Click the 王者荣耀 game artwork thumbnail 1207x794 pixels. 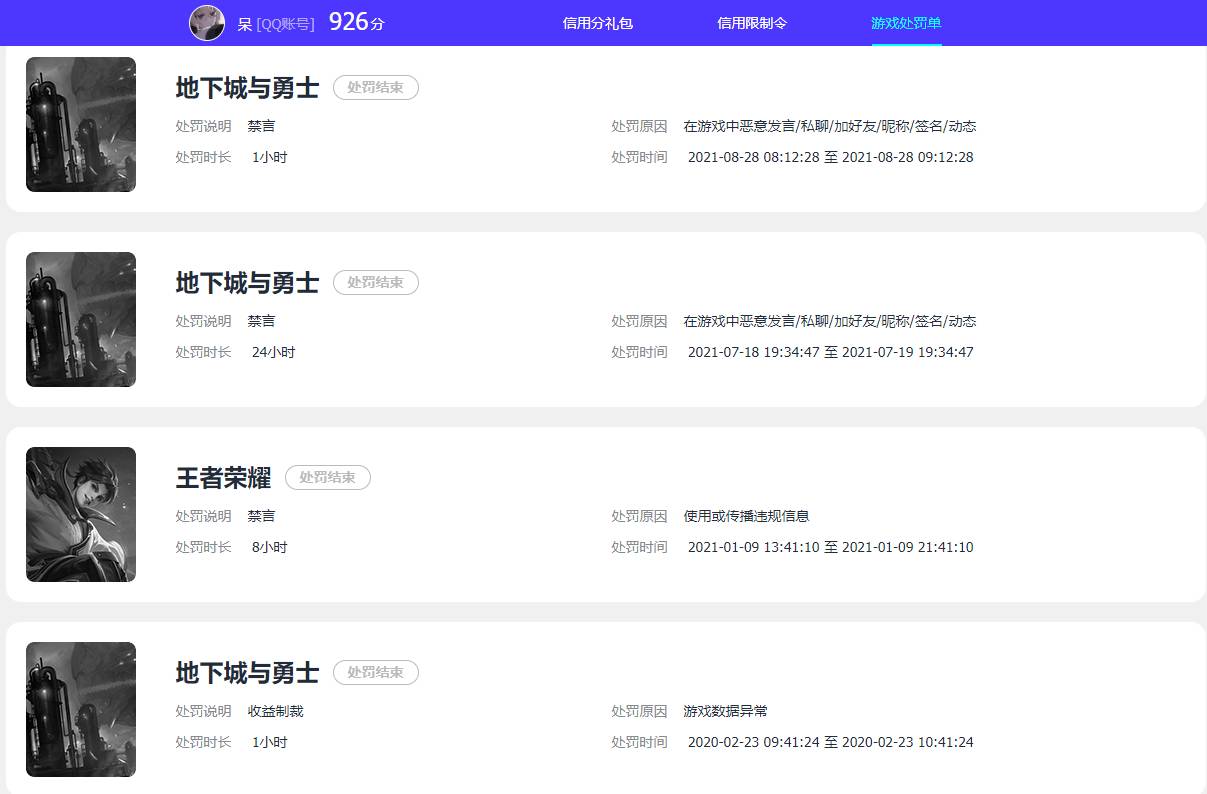pos(80,514)
